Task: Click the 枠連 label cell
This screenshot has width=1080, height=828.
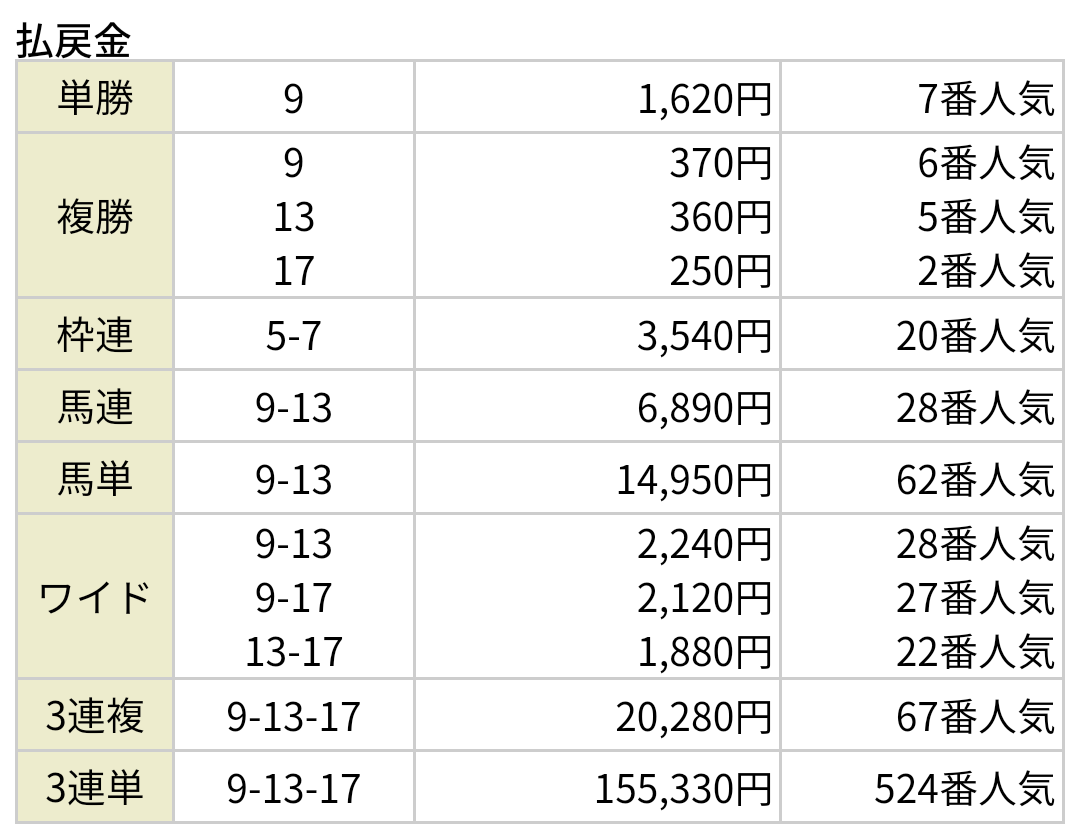Action: (x=95, y=335)
